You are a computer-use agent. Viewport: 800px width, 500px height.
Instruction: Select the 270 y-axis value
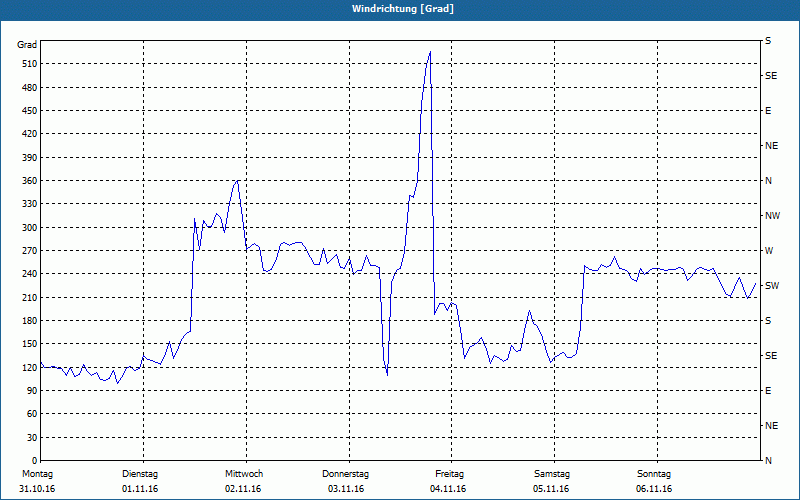click(30, 251)
